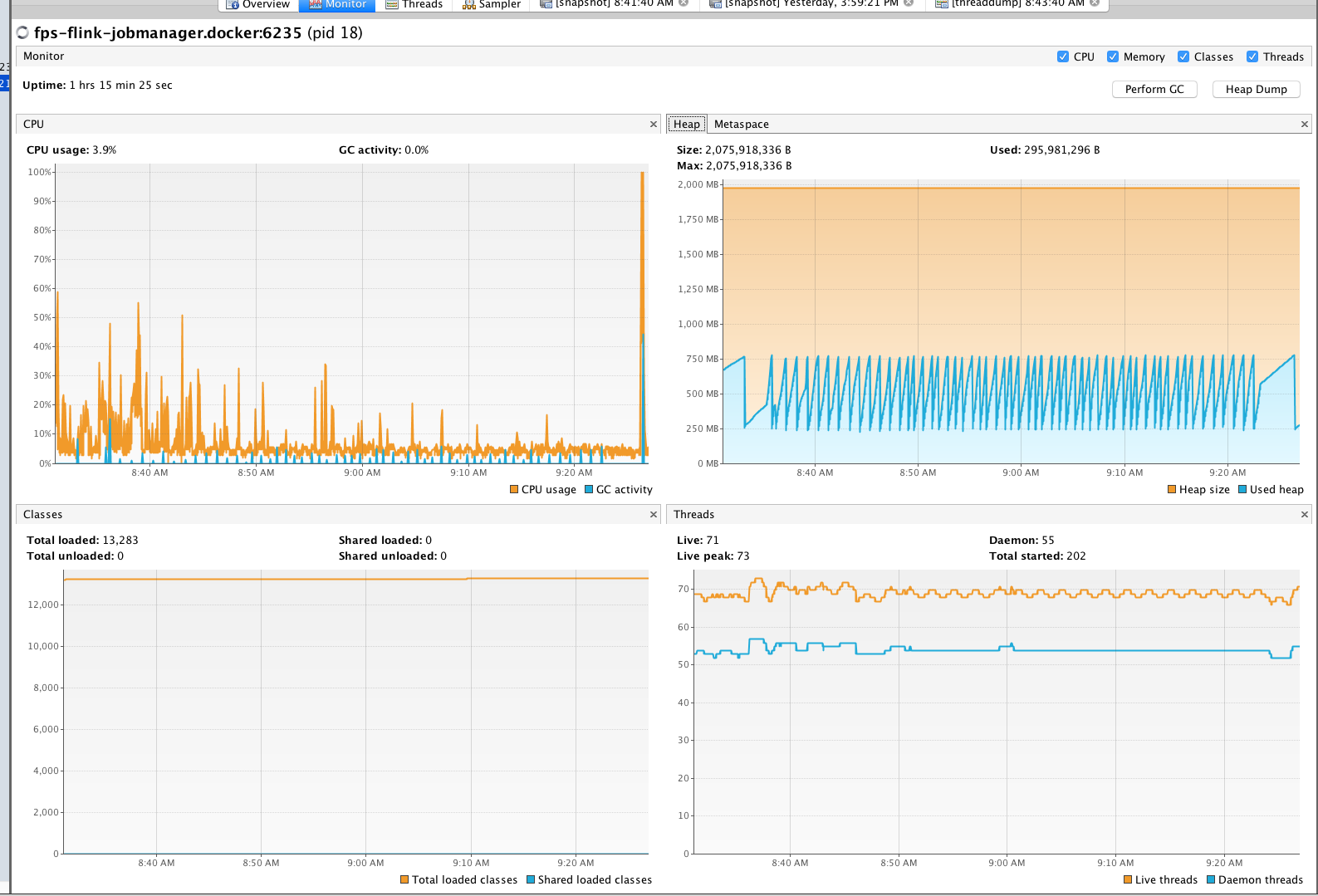Close the Heap memory graph panel
Viewport: 1318px width, 896px height.
[1304, 125]
